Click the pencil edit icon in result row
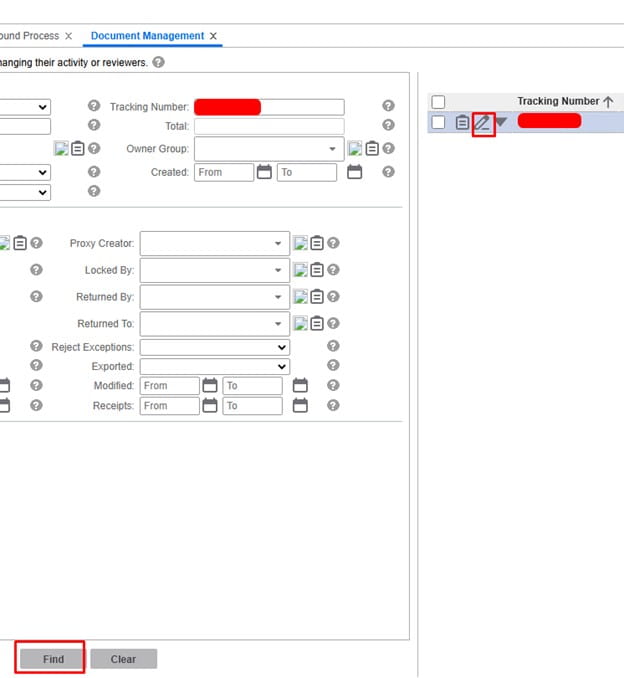The width and height of the screenshot is (624, 678). coord(483,122)
